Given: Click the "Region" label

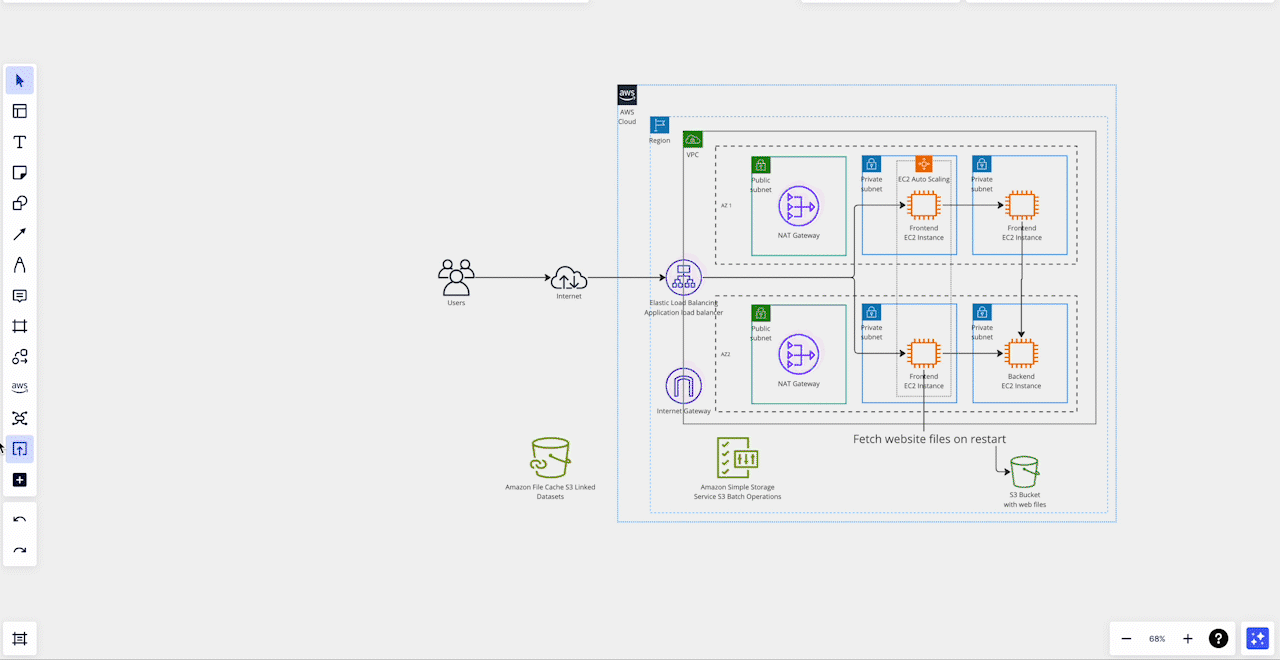Looking at the screenshot, I should (660, 141).
